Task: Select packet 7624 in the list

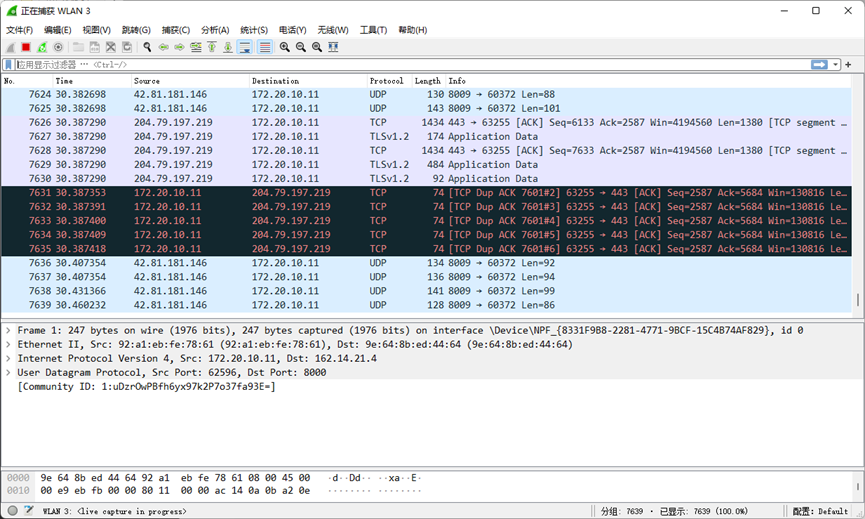Action: [x=426, y=94]
